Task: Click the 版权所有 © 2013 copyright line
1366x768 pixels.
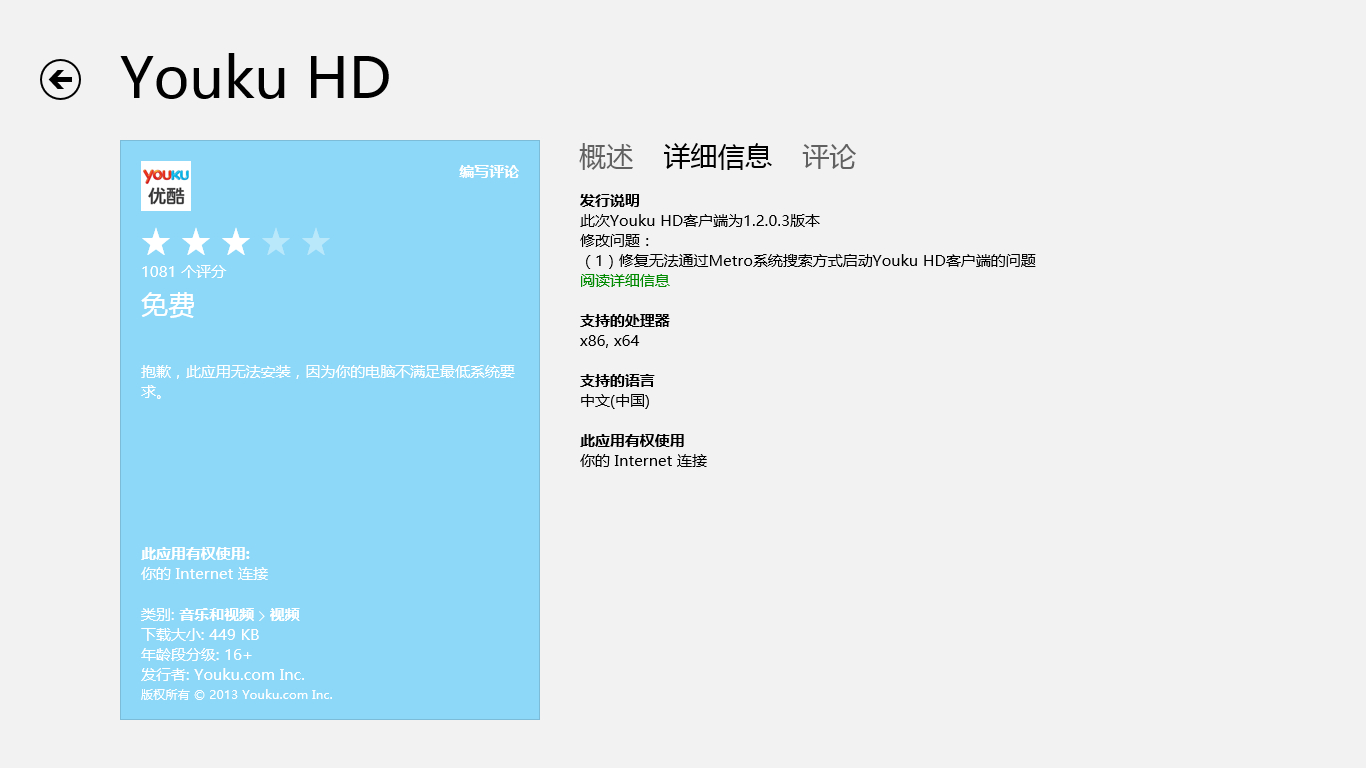Action: click(x=237, y=695)
